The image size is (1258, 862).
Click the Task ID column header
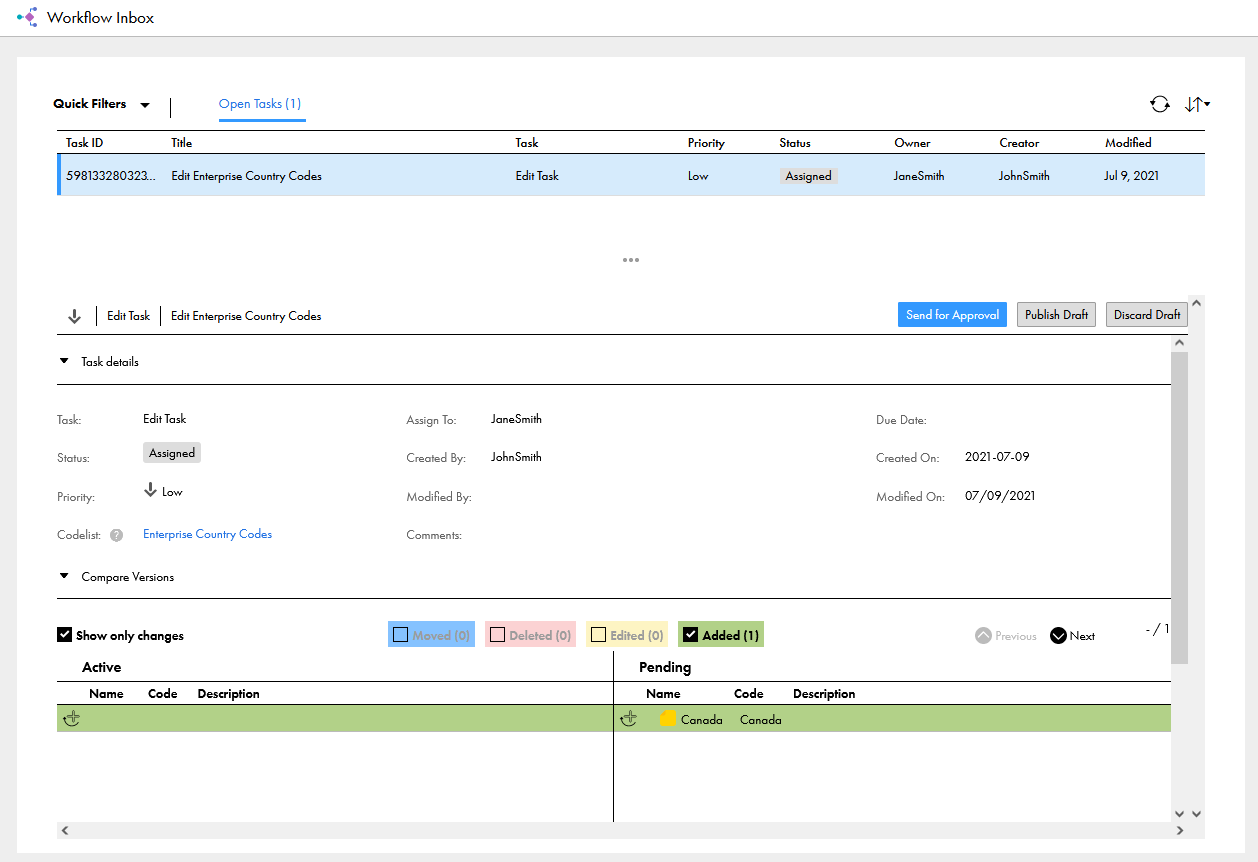coord(85,143)
